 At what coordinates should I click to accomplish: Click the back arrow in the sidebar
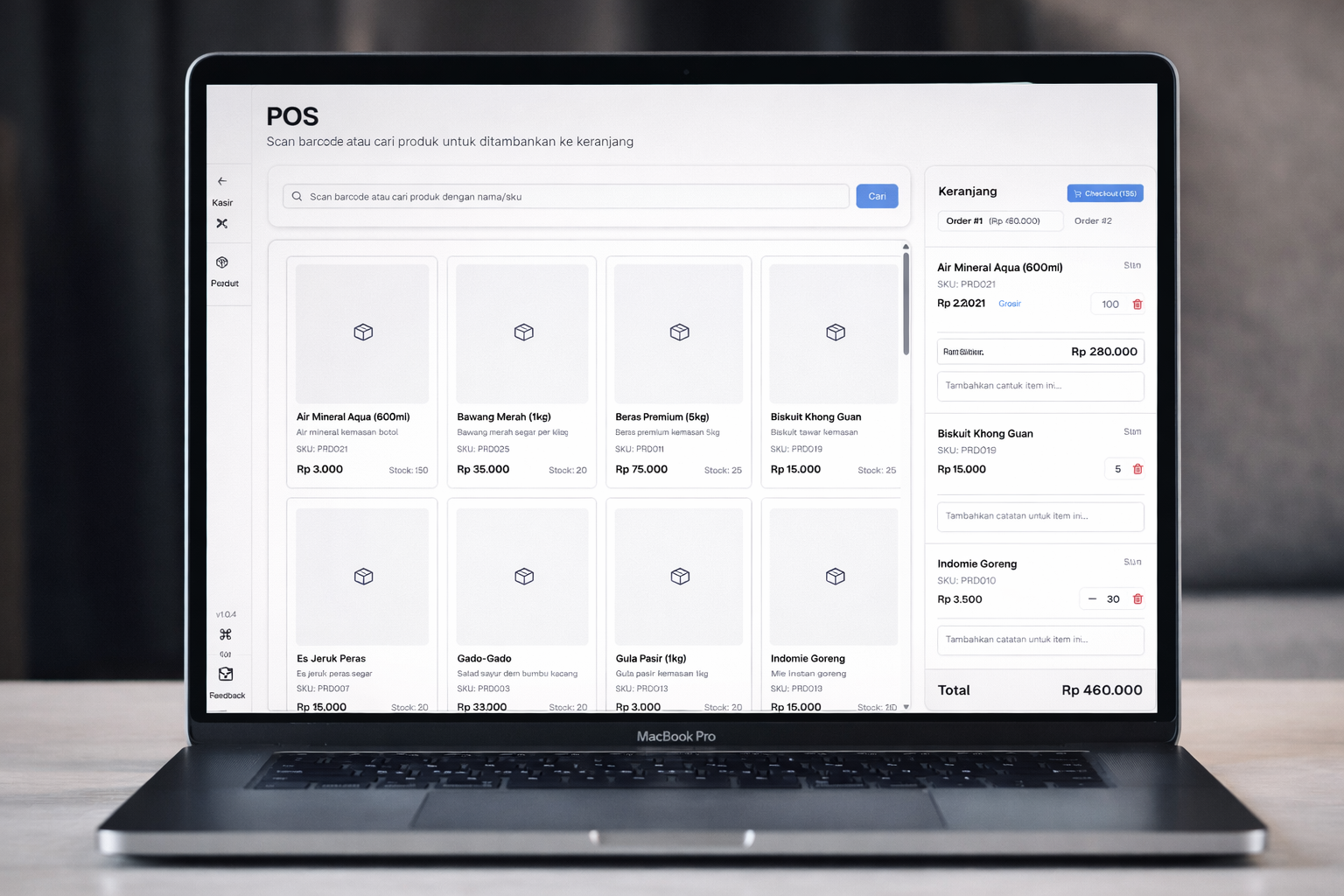[222, 181]
